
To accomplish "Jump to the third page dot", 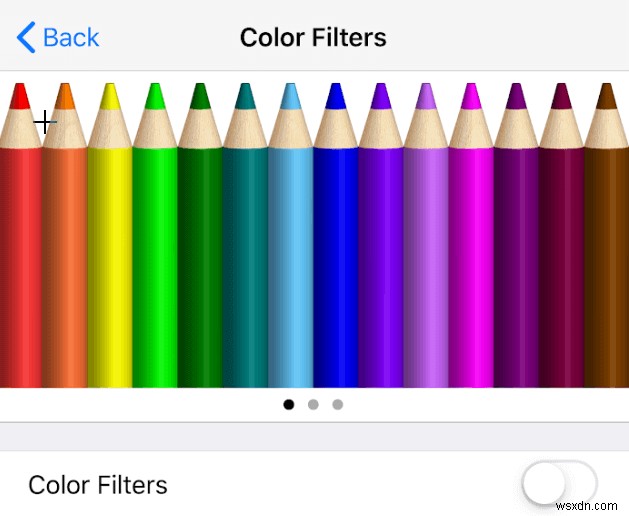I will pyautogui.click(x=337, y=405).
